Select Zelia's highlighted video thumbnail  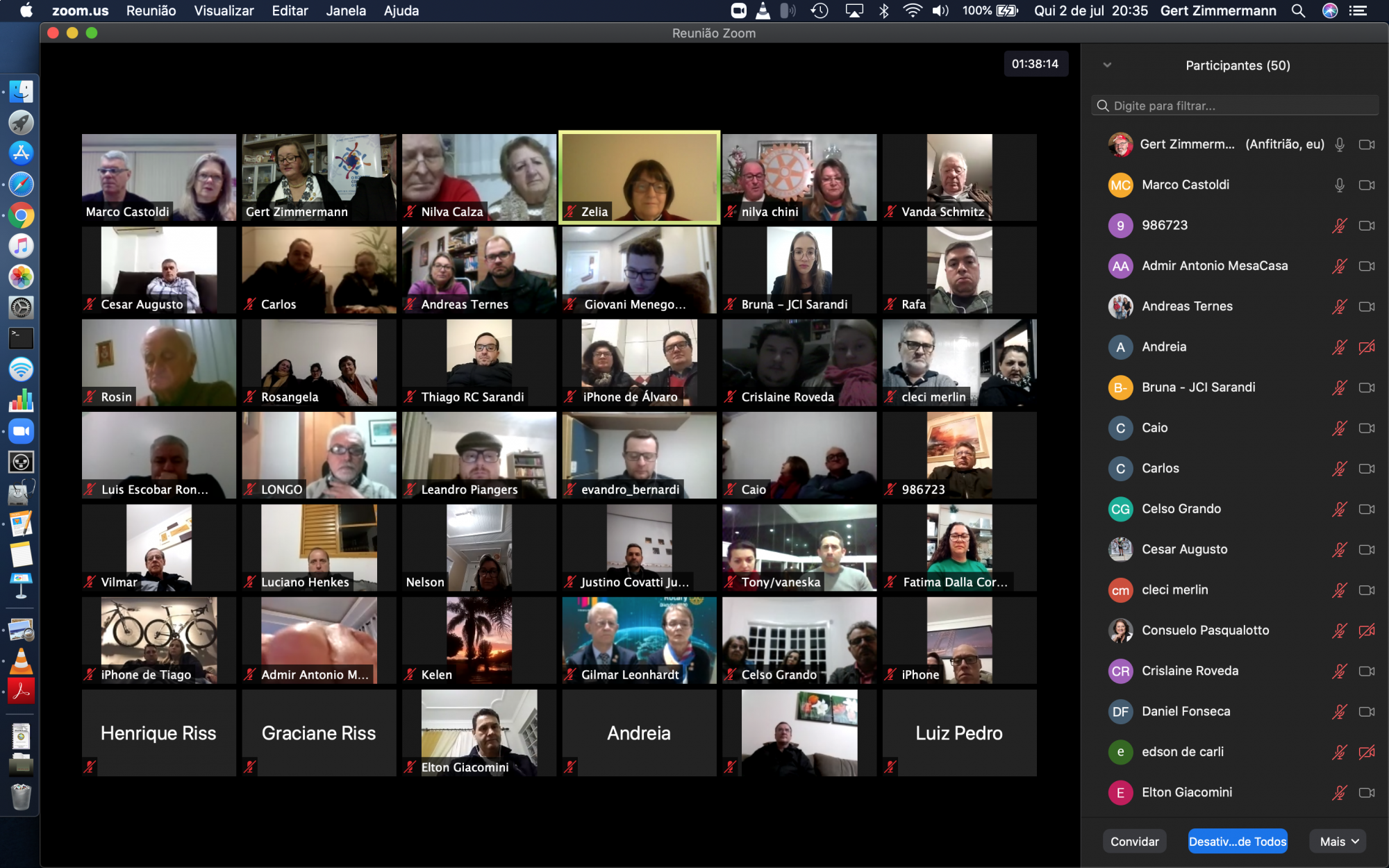[x=639, y=177]
